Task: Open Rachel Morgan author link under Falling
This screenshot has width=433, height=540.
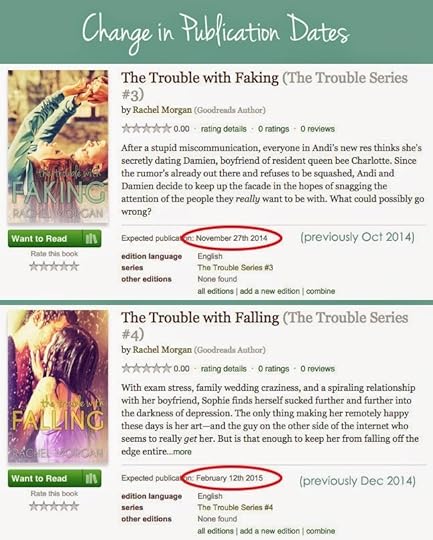Action: pos(162,350)
